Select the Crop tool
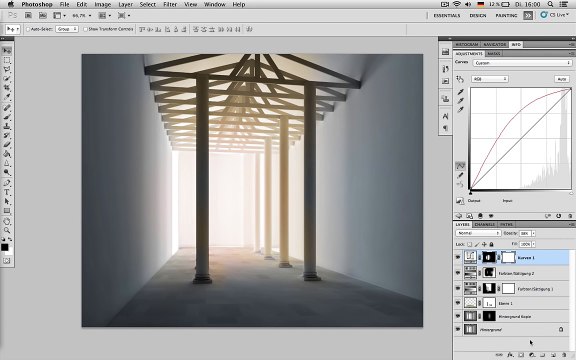Image resolution: width=576 pixels, height=360 pixels. pyautogui.click(x=7, y=88)
